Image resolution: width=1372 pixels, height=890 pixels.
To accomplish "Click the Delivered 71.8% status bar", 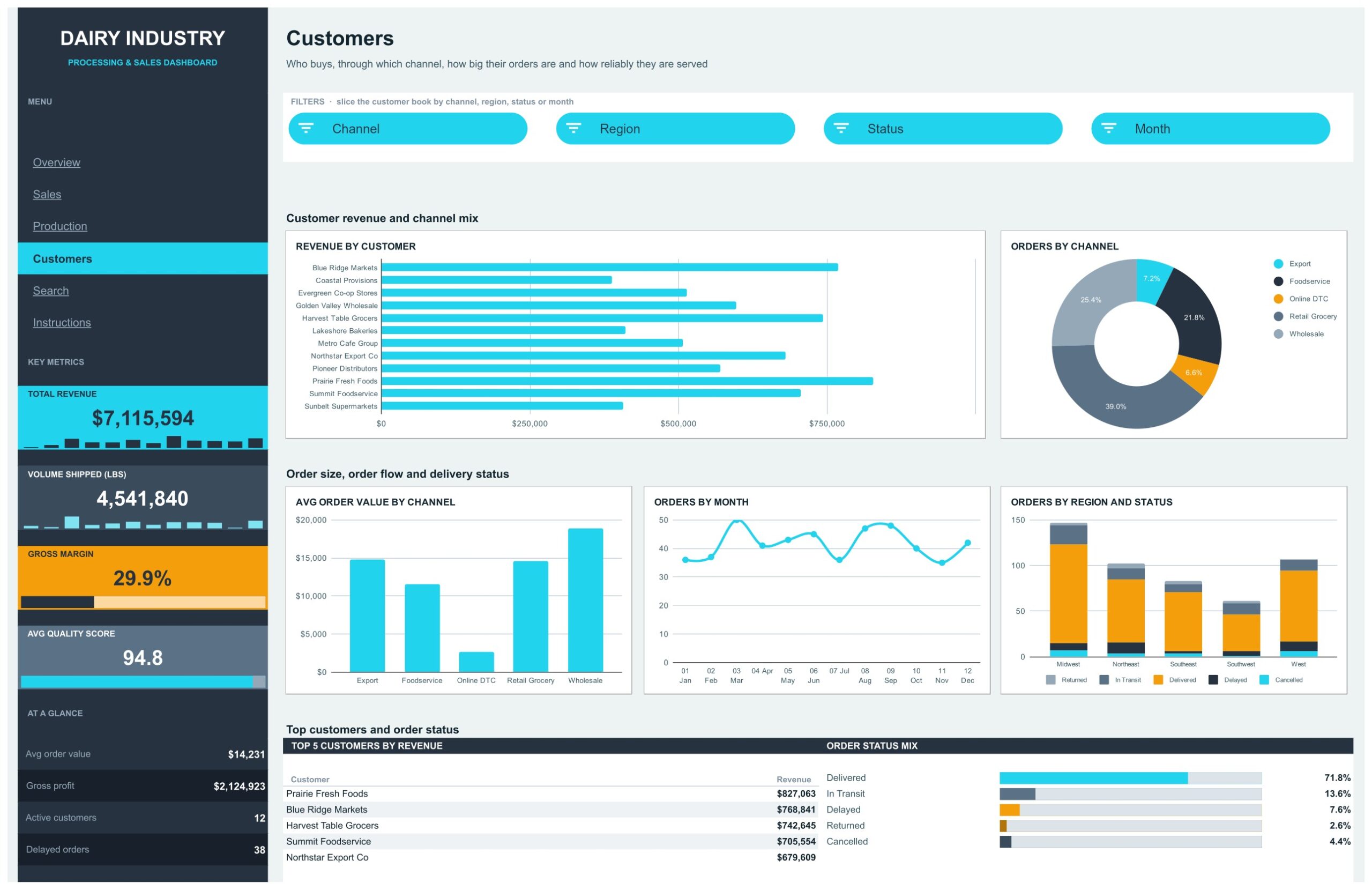I will 1130,778.
